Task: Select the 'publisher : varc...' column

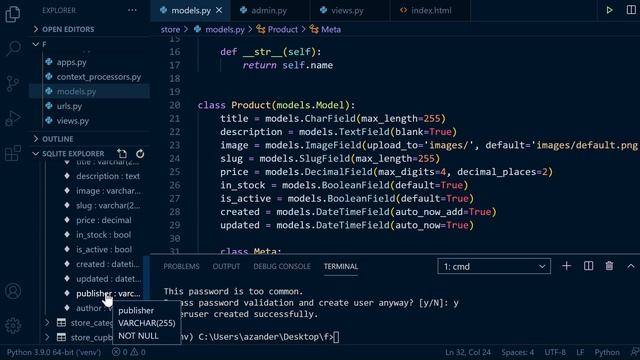Action: [108, 293]
